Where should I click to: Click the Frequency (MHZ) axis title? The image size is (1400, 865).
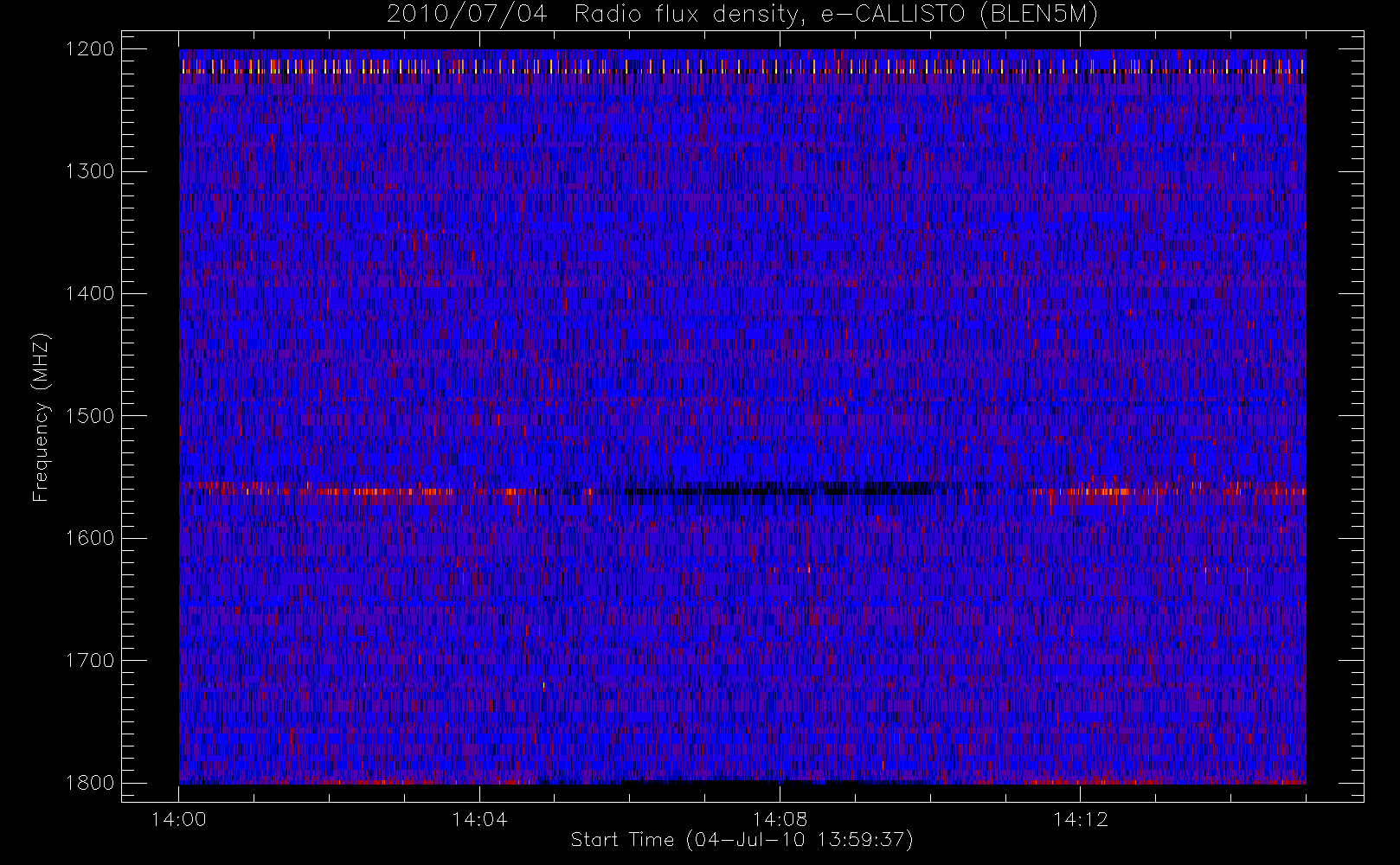pos(41,417)
